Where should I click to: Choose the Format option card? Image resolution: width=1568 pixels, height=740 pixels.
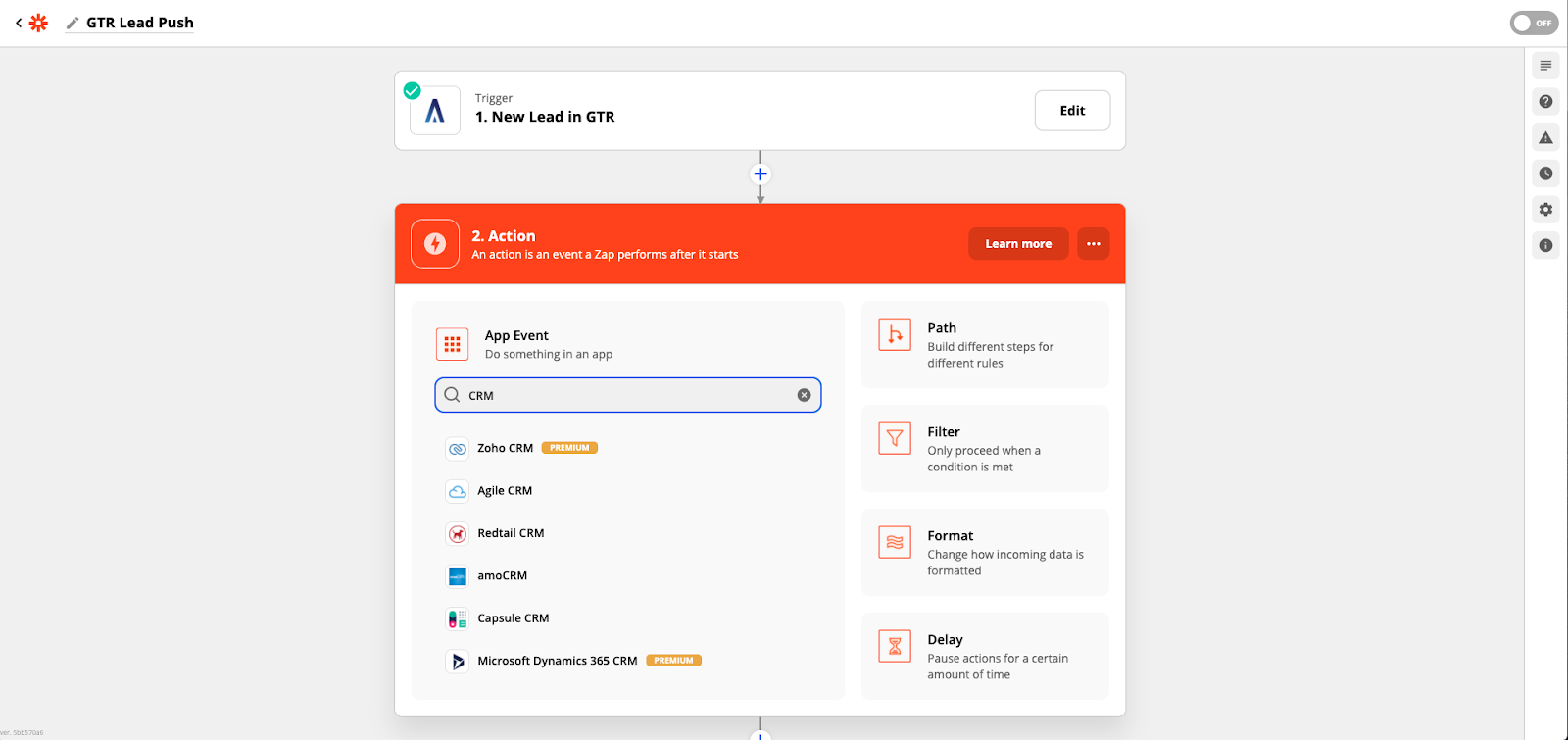click(x=985, y=552)
